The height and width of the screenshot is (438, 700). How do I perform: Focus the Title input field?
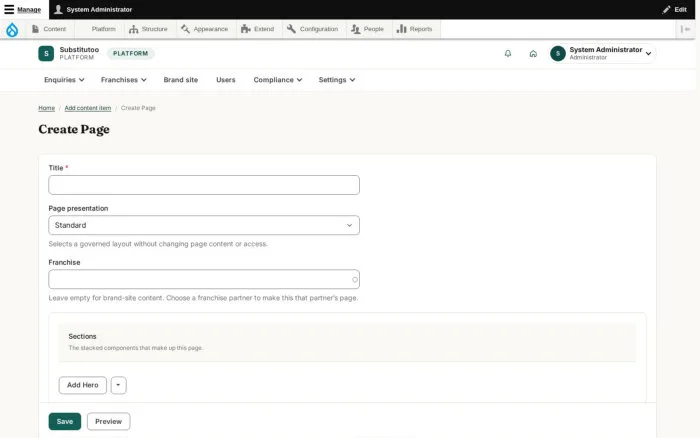pyautogui.click(x=204, y=185)
